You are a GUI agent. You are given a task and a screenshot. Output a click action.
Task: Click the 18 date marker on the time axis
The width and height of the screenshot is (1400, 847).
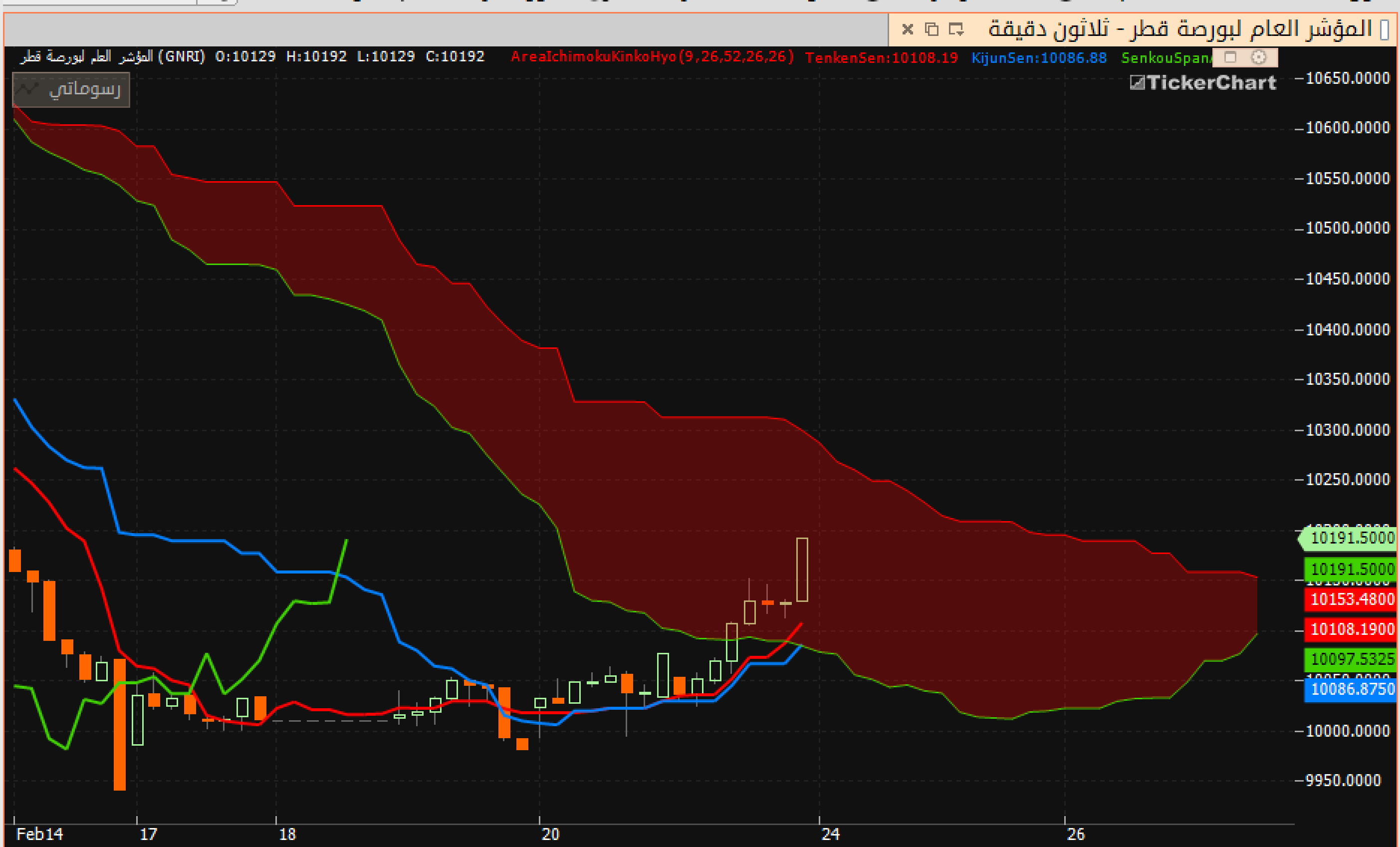287,834
